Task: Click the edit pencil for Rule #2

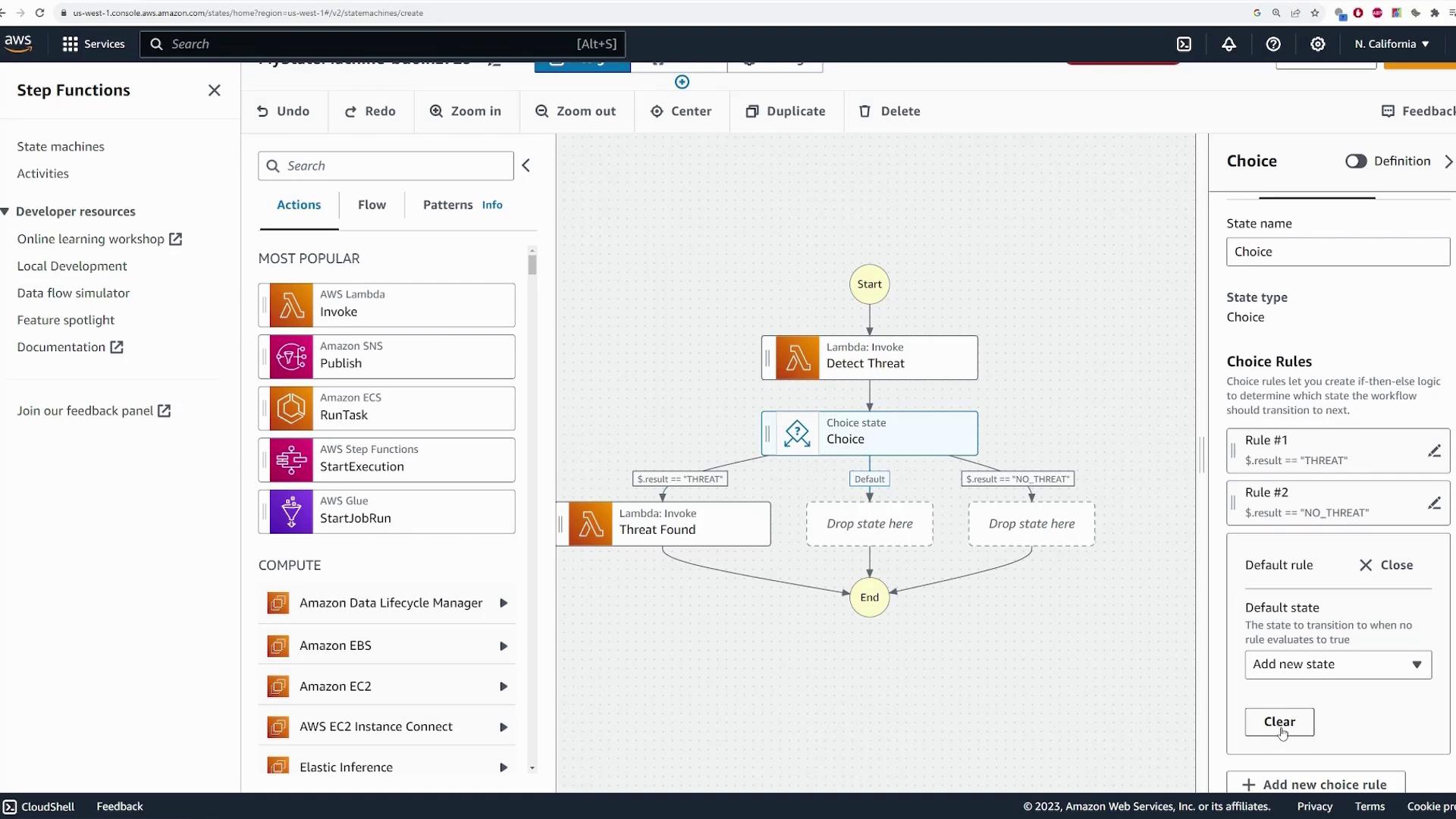Action: tap(1434, 503)
